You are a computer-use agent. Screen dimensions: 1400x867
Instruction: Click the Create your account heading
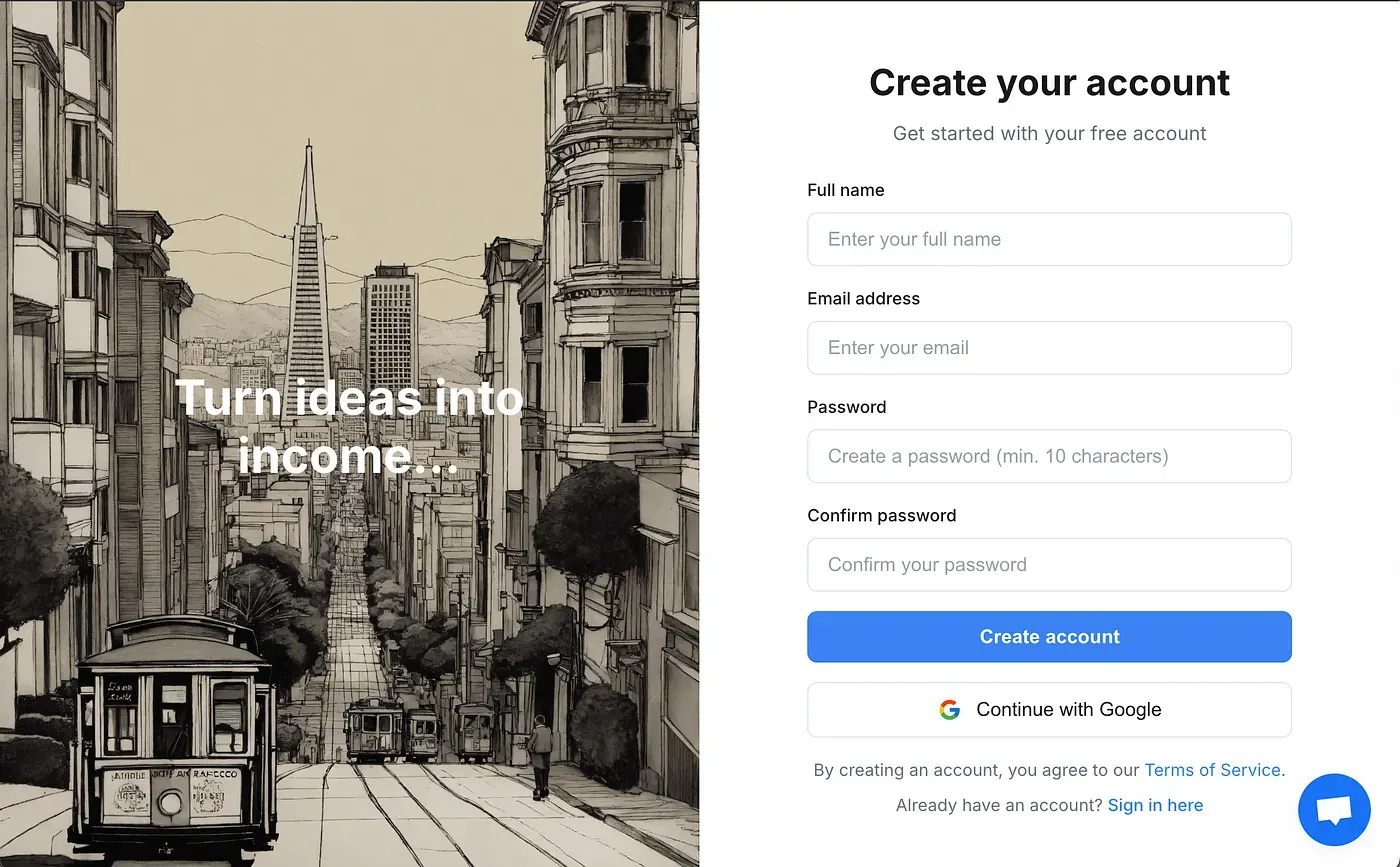tap(1049, 82)
